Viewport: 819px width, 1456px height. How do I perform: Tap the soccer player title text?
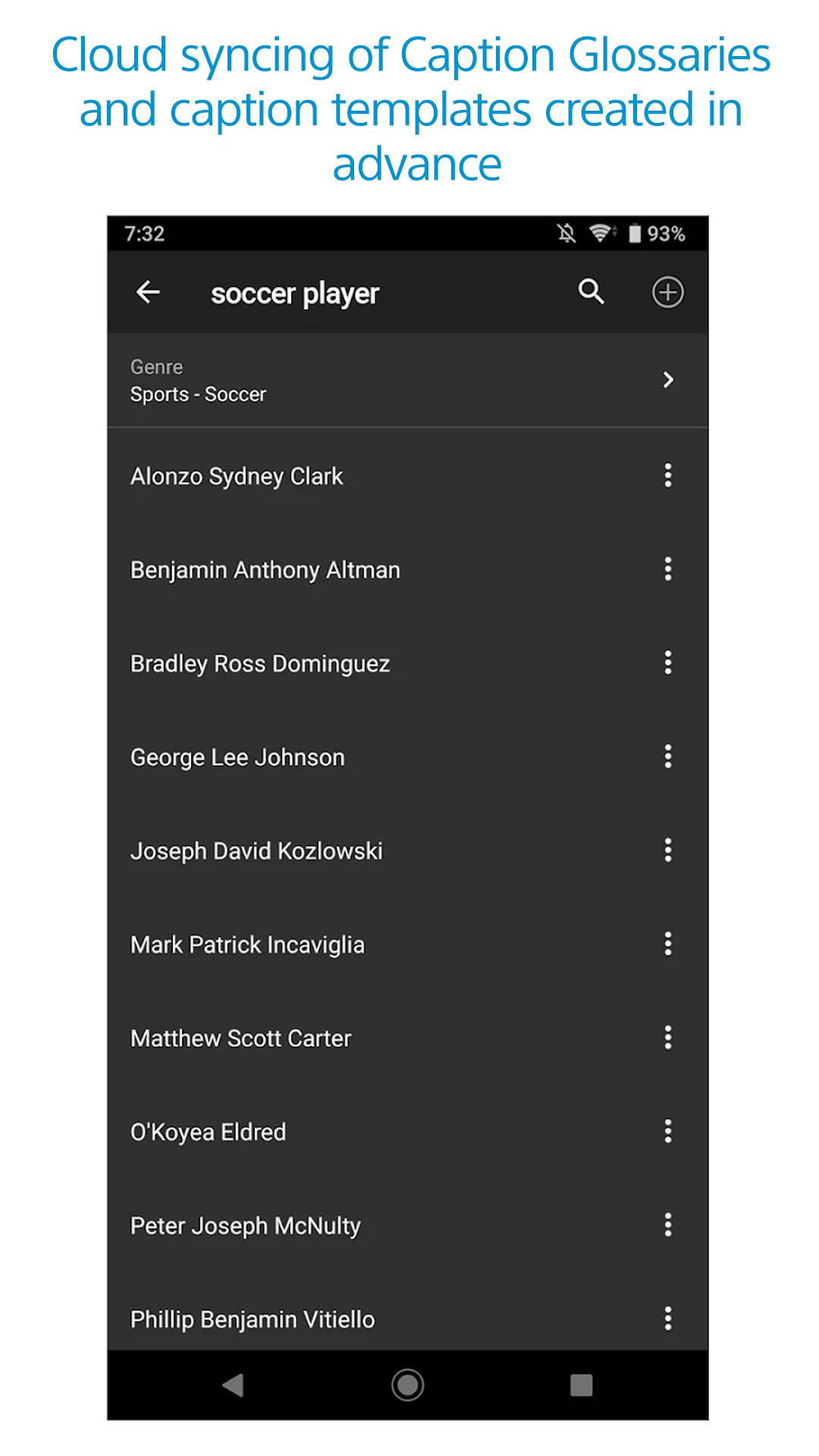click(294, 293)
